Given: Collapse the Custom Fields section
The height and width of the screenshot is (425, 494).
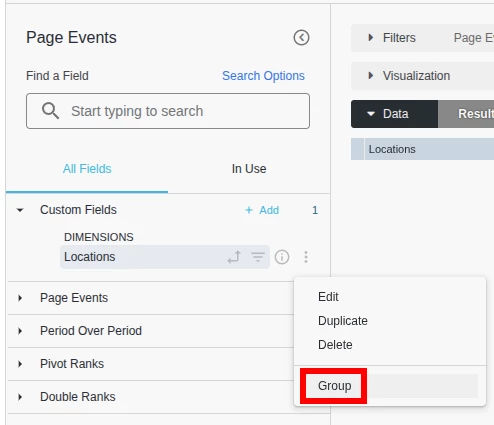Looking at the screenshot, I should click(20, 210).
